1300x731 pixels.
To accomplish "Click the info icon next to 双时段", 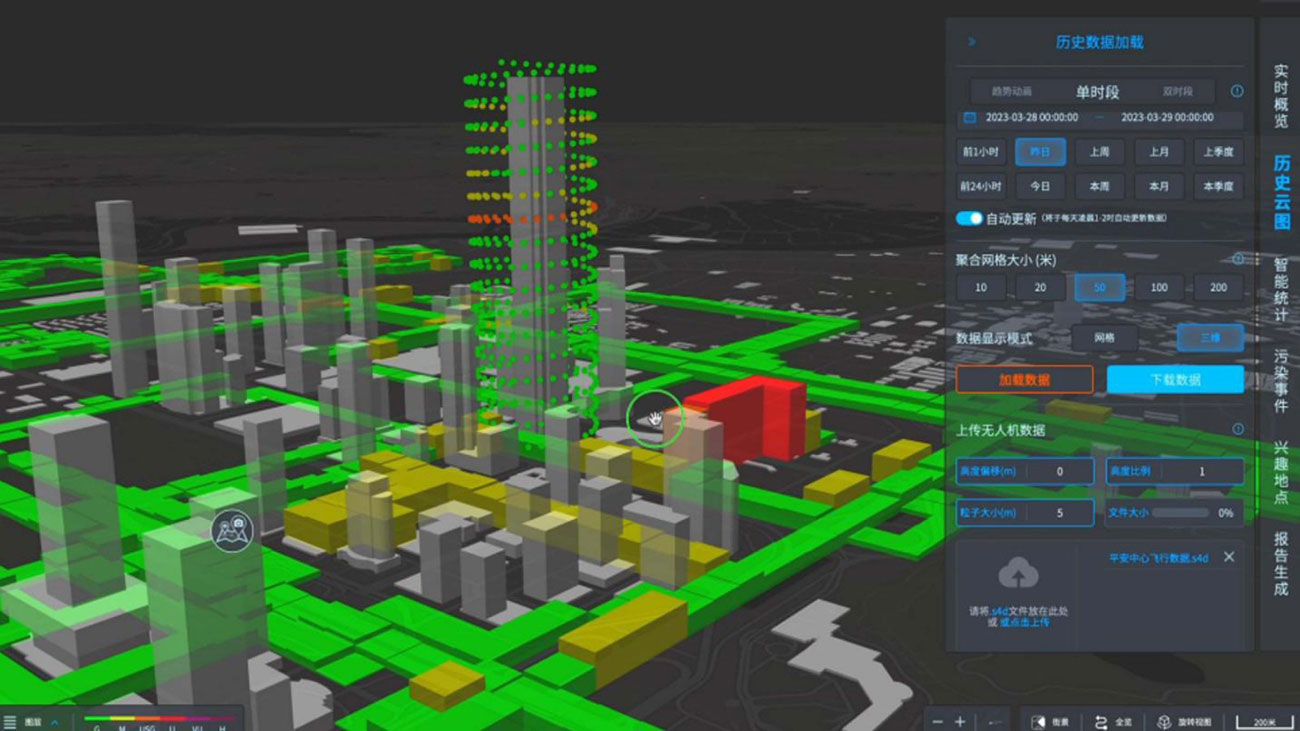I will tap(1237, 91).
